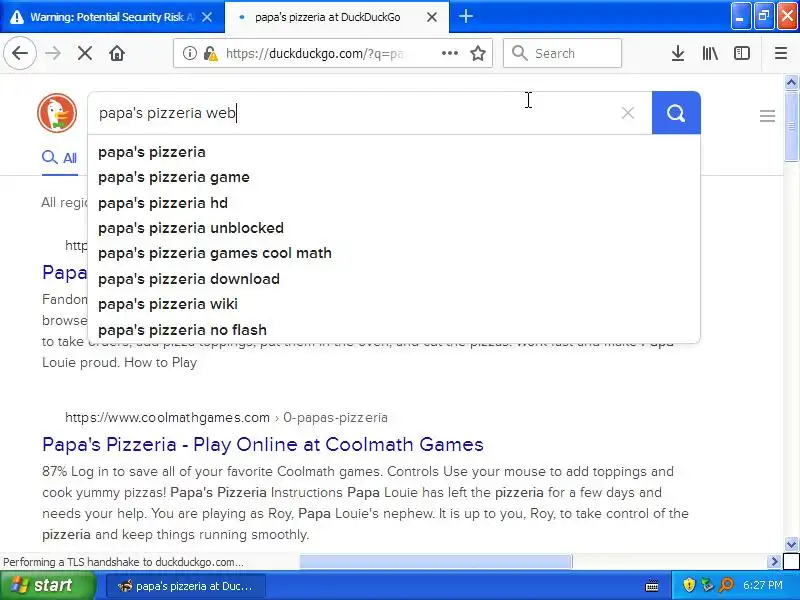Select papa's pizzeria taskbar window button

[x=186, y=586]
